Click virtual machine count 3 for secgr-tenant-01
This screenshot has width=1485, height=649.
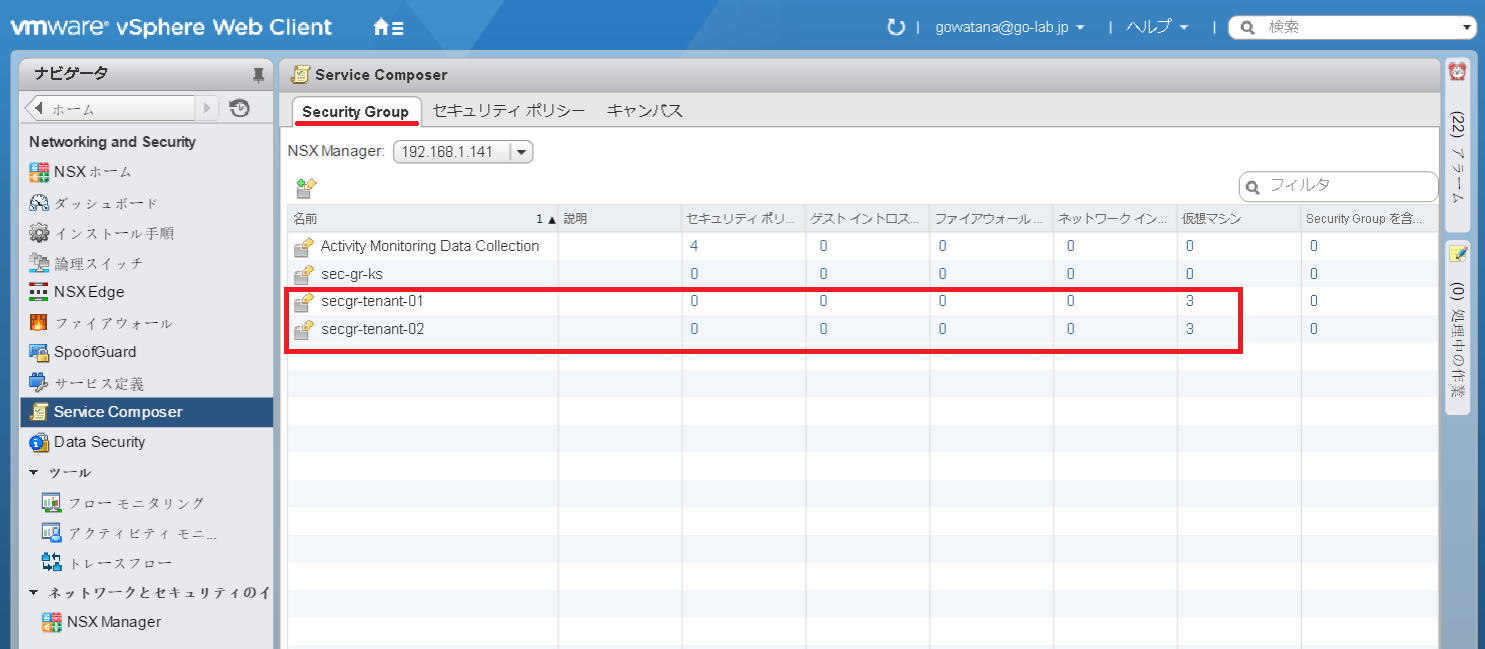click(1190, 301)
